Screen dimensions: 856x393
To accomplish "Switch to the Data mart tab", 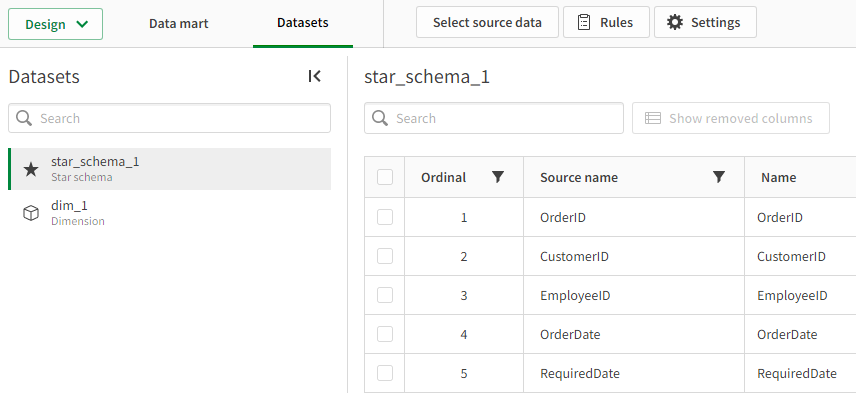I will pos(179,23).
